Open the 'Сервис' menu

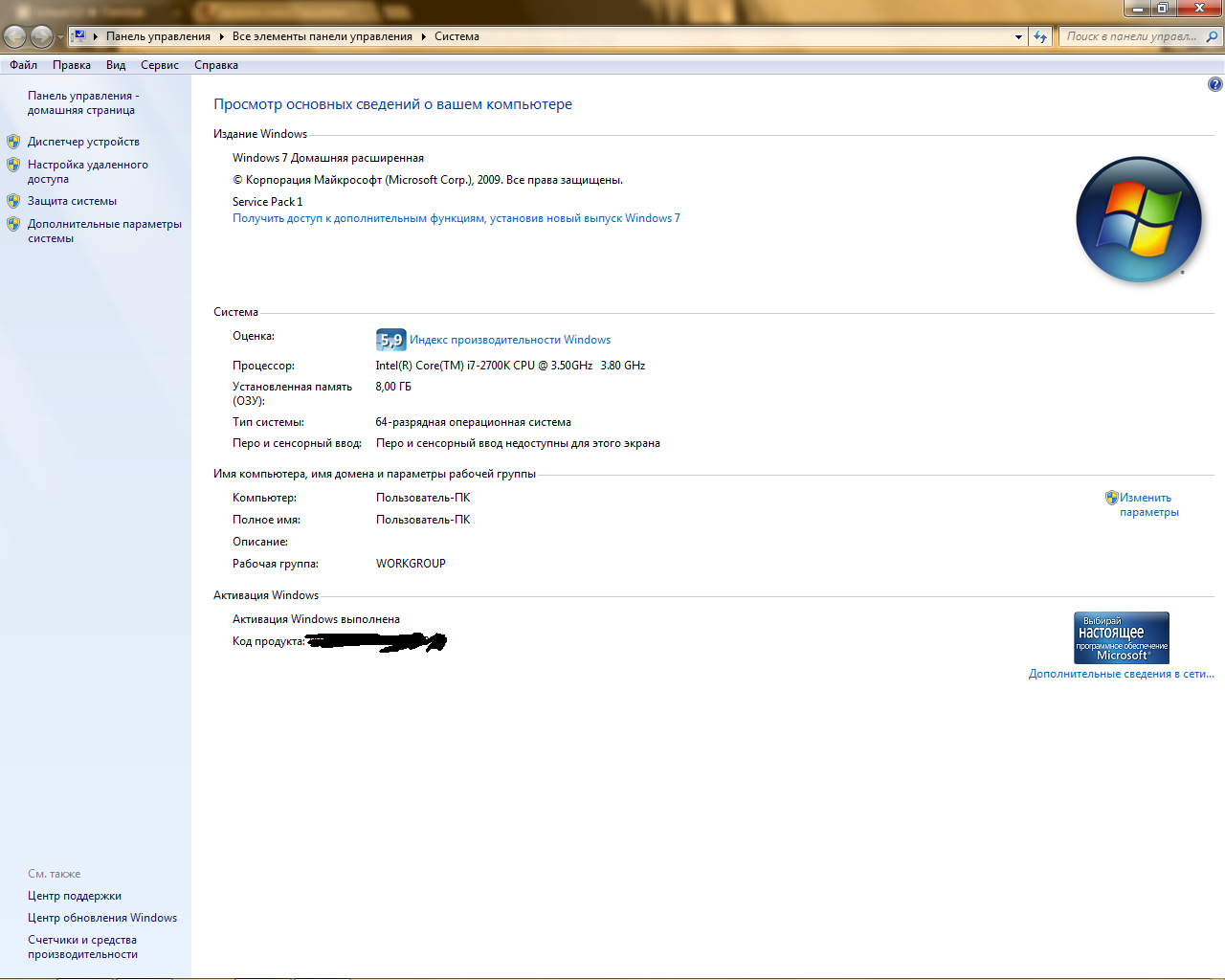[x=160, y=65]
